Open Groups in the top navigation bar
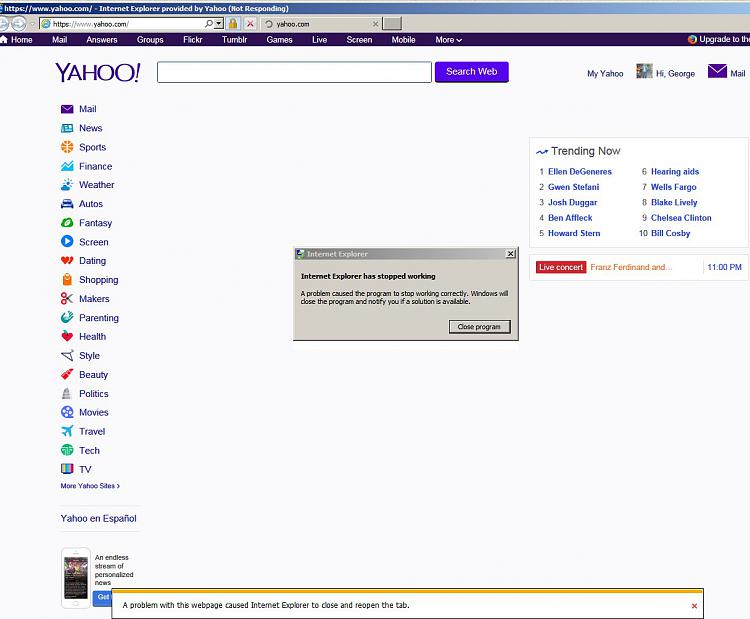Image resolution: width=750 pixels, height=619 pixels. pos(150,40)
